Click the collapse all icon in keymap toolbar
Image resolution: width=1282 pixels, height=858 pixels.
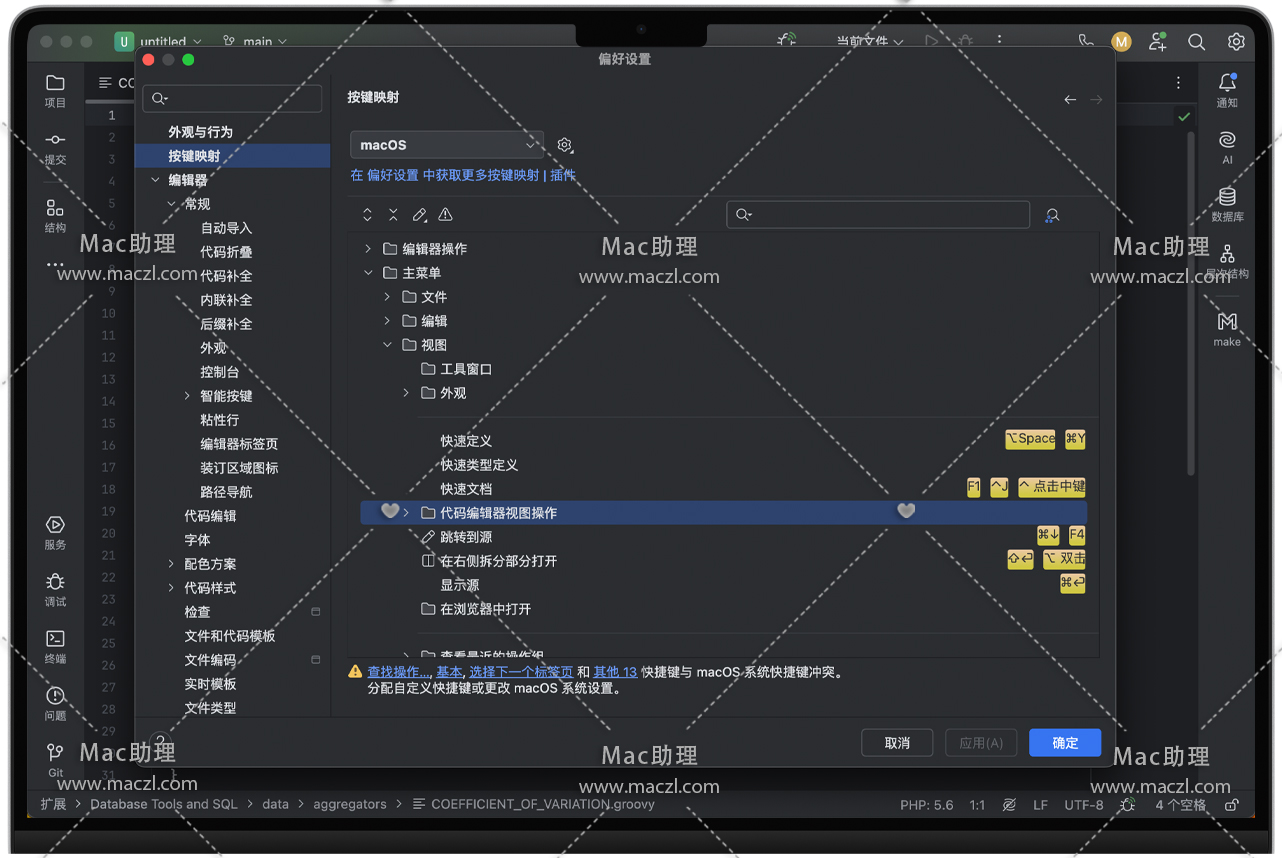[393, 215]
